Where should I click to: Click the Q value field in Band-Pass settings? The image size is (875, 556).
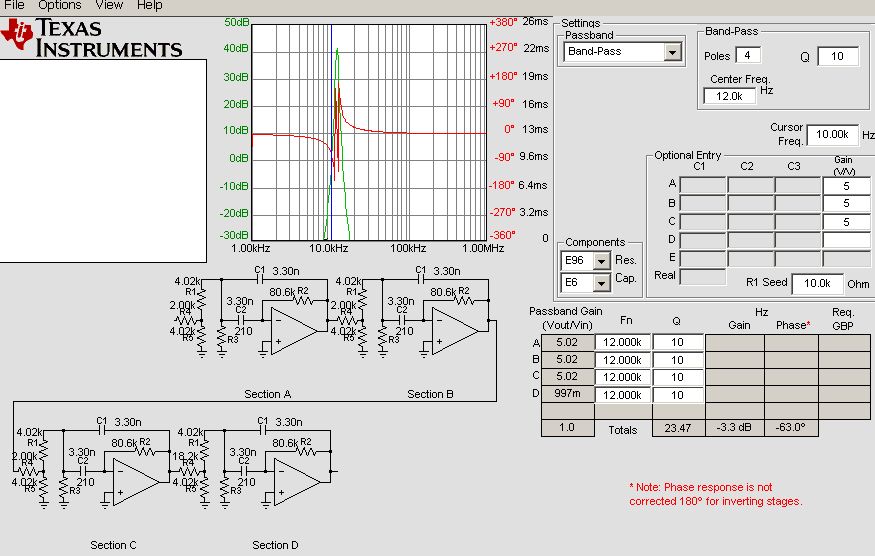tap(838, 56)
